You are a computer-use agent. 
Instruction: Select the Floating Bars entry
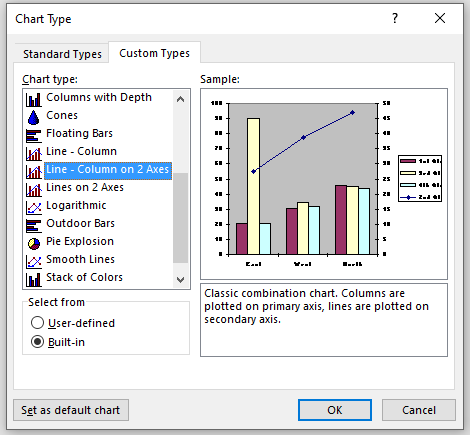tap(79, 133)
